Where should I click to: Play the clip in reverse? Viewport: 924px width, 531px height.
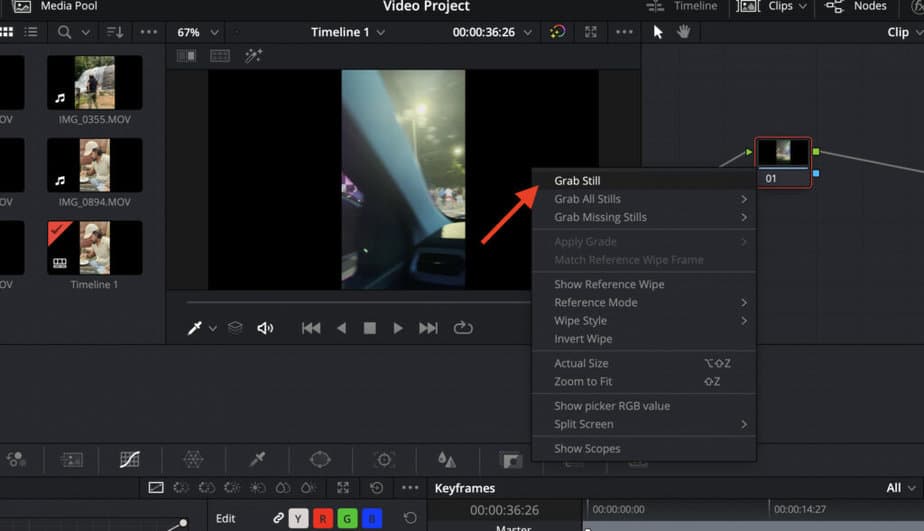pos(341,328)
